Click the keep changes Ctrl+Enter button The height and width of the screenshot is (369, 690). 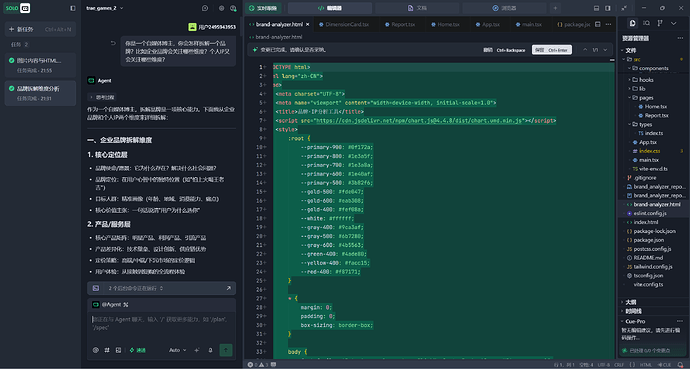(x=551, y=50)
